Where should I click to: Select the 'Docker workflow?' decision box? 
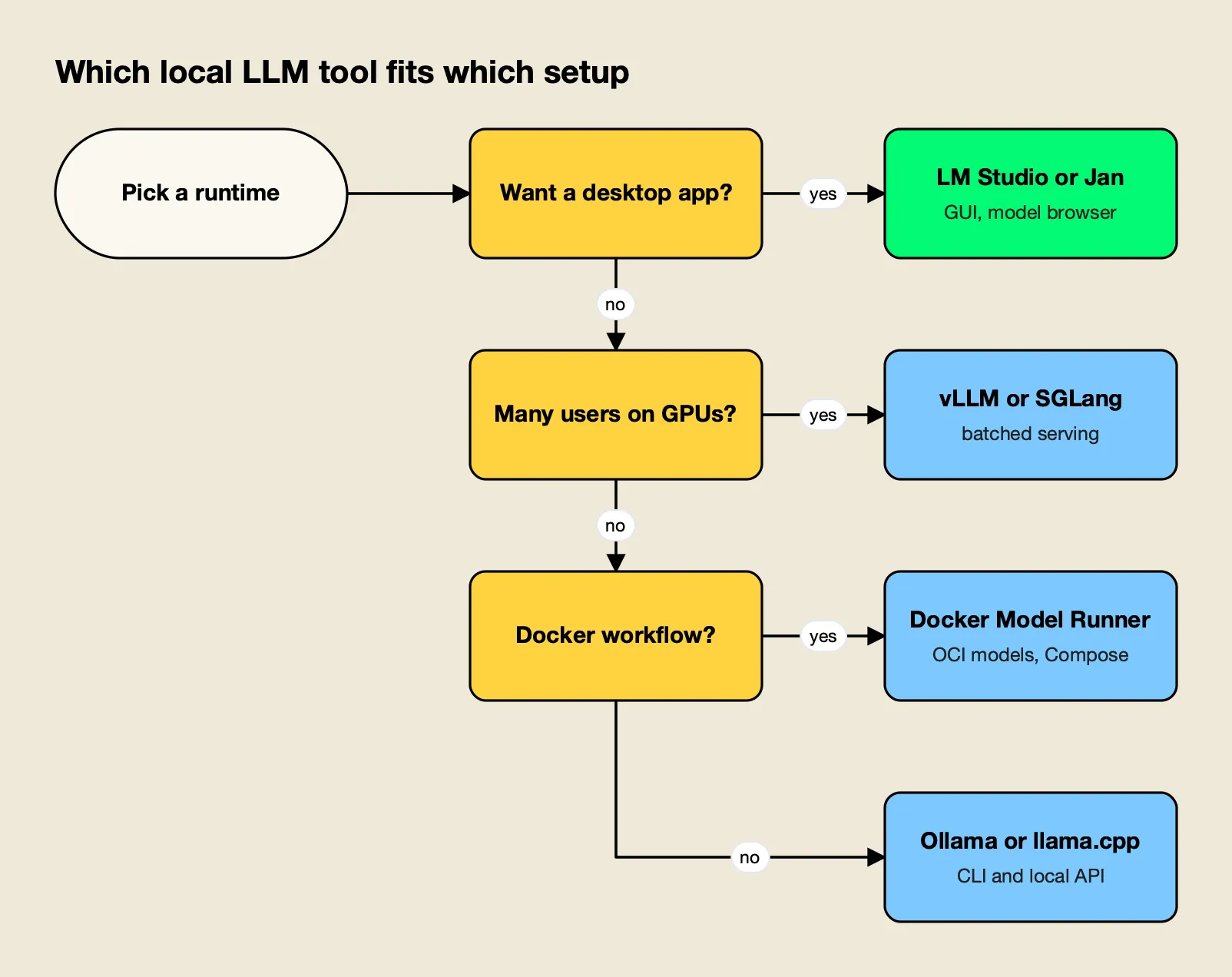point(616,636)
